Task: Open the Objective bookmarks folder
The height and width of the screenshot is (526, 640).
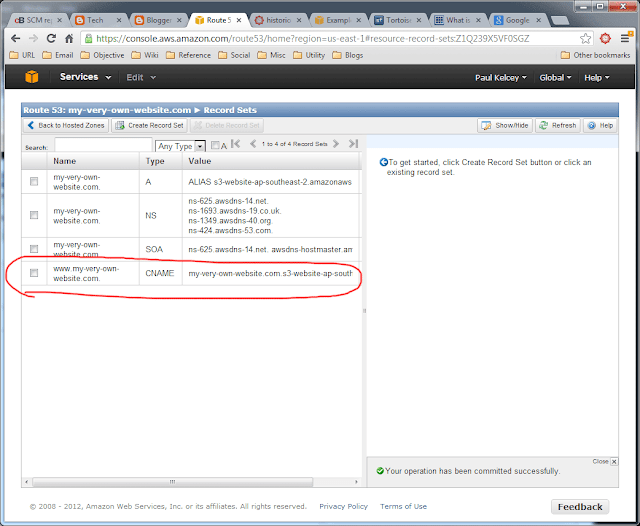Action: [x=102, y=55]
